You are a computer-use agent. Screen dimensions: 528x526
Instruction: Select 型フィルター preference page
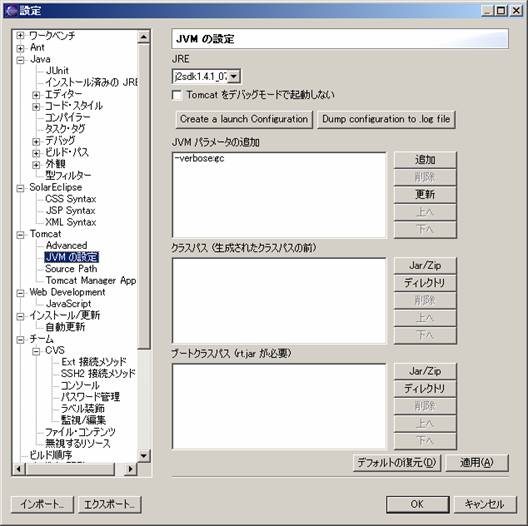click(x=68, y=175)
